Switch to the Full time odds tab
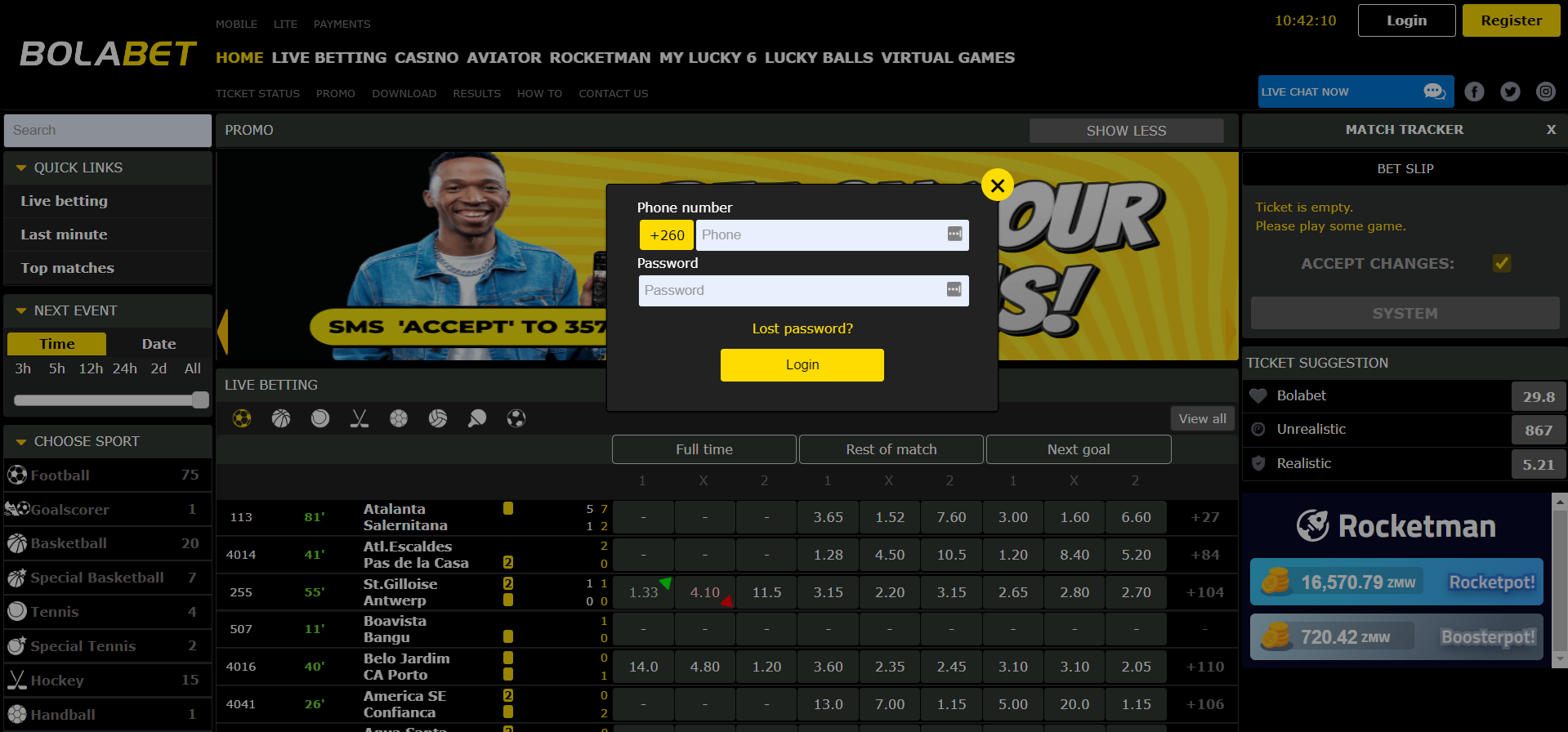Screen dimensions: 1568x732 point(704,449)
